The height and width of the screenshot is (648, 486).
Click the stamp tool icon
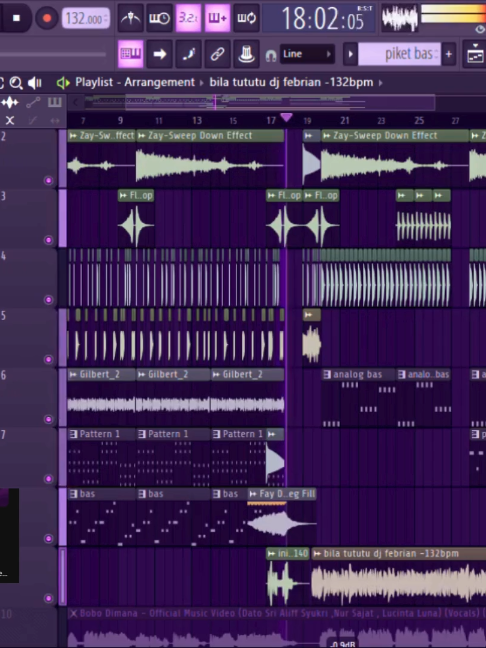(x=246, y=54)
